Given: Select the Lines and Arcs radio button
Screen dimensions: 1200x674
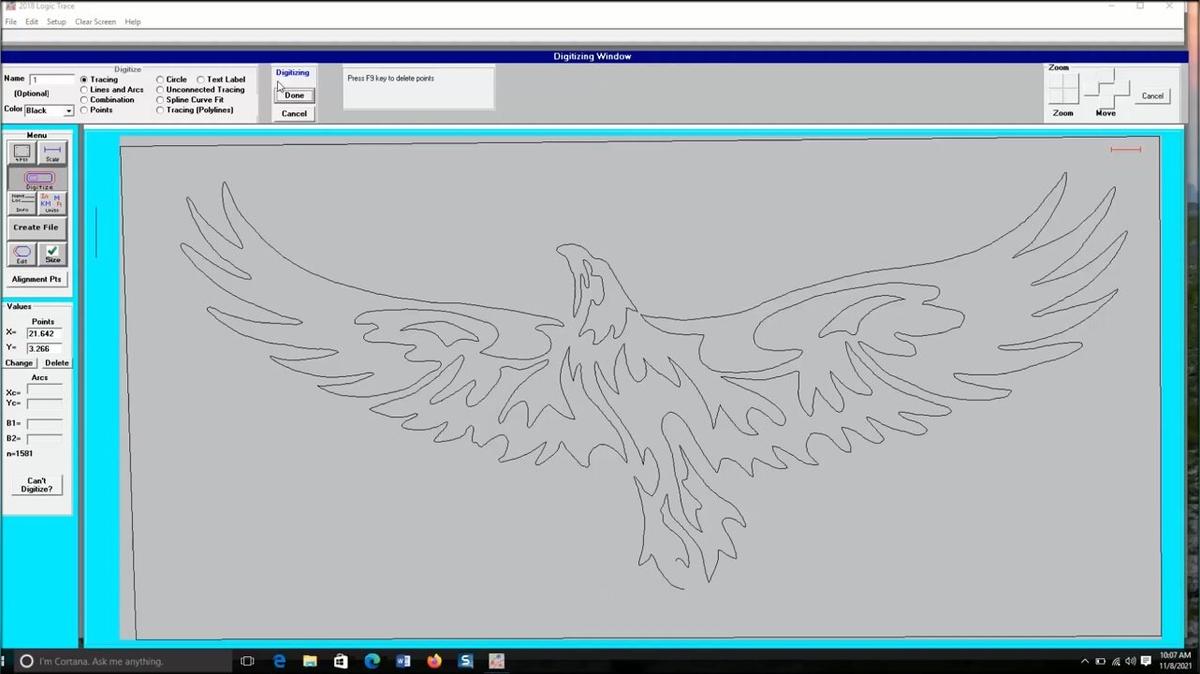Looking at the screenshot, I should pyautogui.click(x=84, y=90).
